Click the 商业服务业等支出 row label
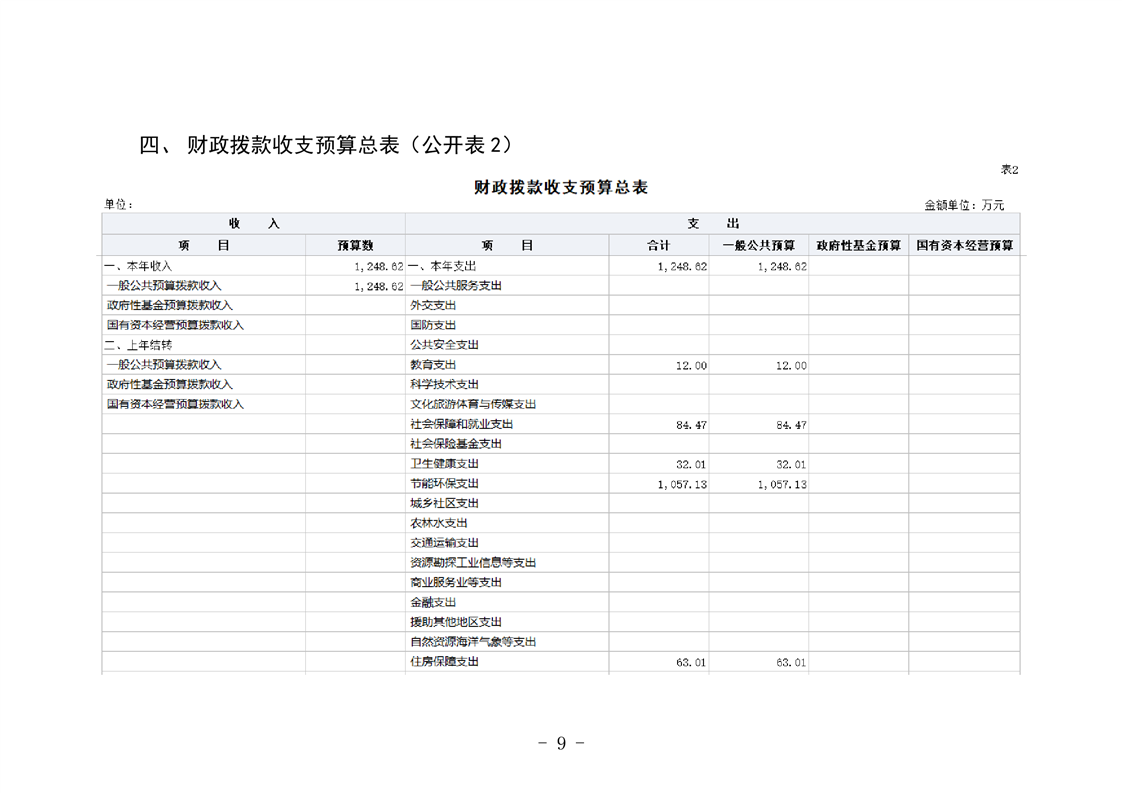Viewport: 1122px width, 793px height. pyautogui.click(x=456, y=583)
